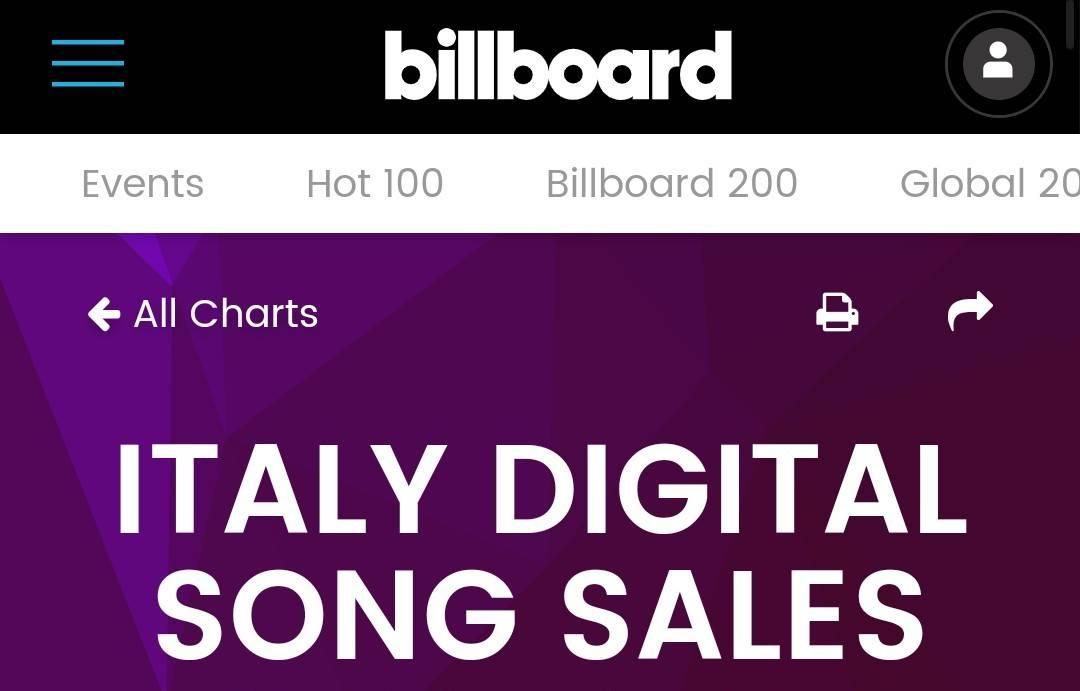This screenshot has height=691, width=1080.
Task: Open the hamburger navigation menu
Action: pos(87,63)
